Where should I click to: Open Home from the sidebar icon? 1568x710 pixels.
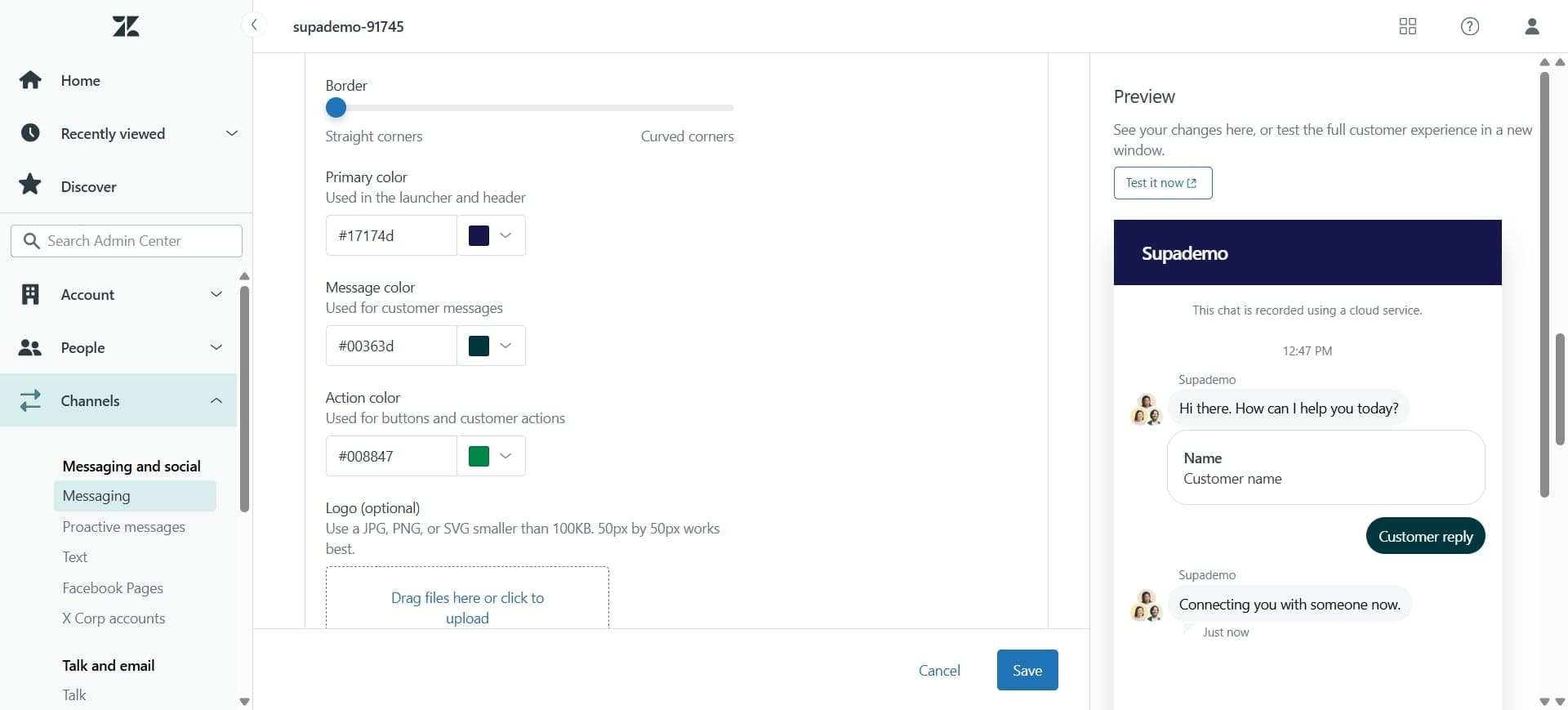click(30, 79)
